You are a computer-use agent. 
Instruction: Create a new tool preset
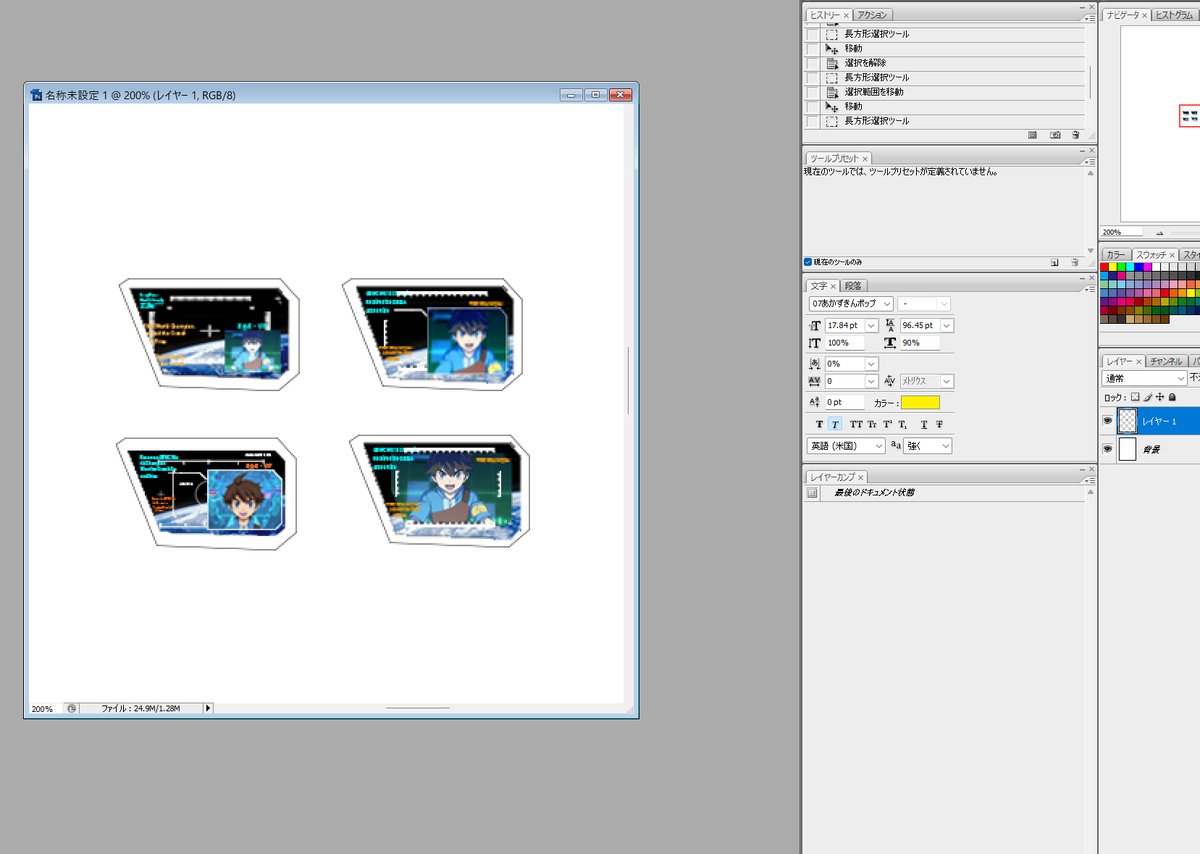coord(1055,262)
